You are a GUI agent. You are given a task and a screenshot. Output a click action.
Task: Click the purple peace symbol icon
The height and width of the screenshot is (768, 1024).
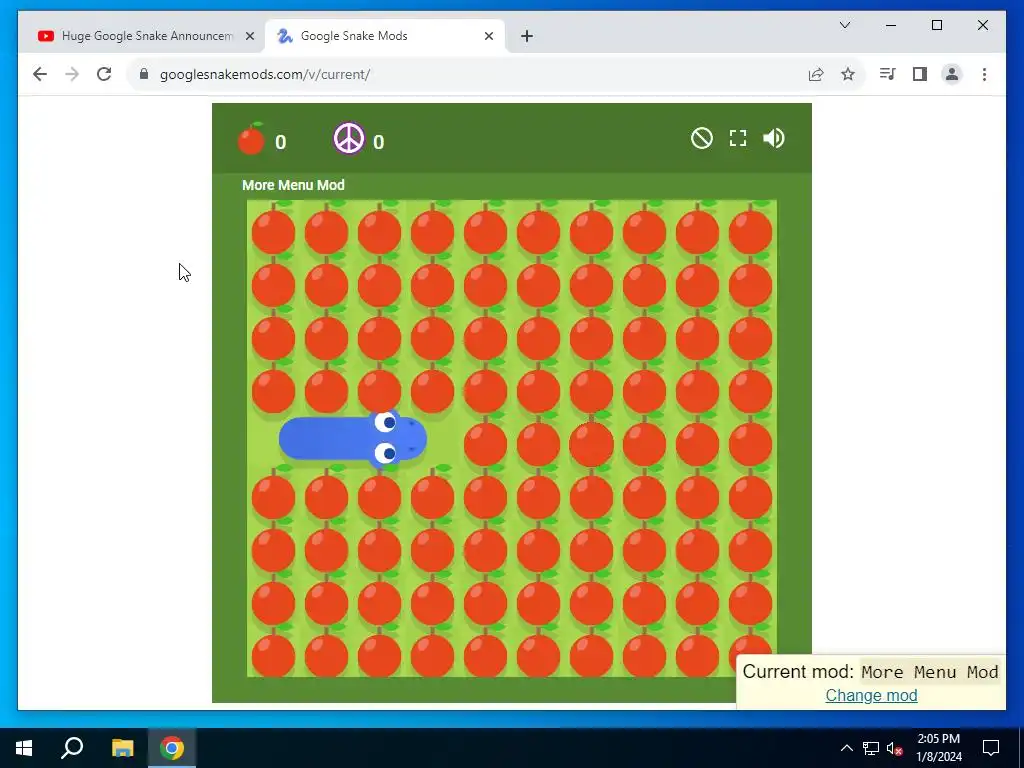[x=349, y=138]
